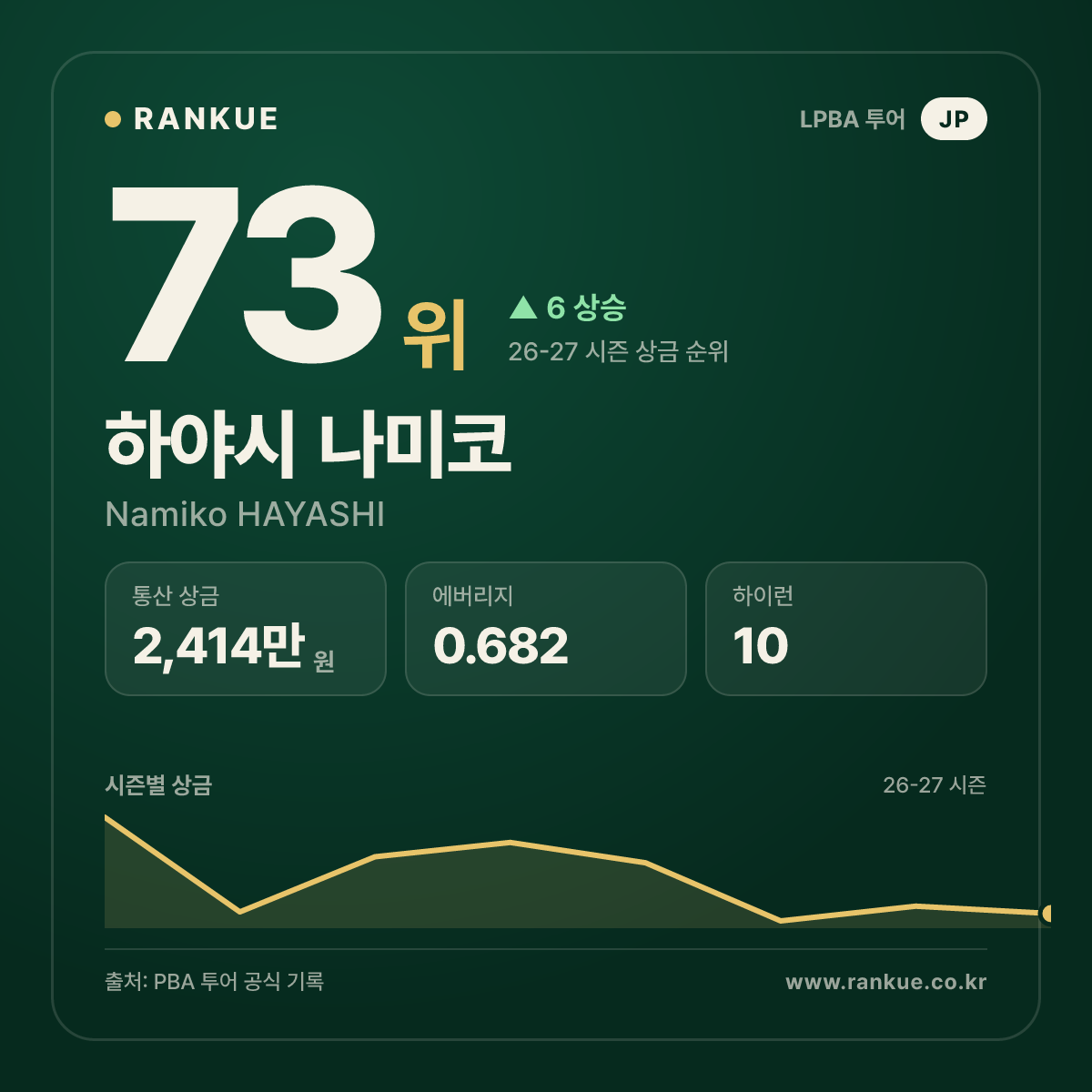This screenshot has height=1092, width=1092.
Task: Click the 0.682 average value
Action: click(x=500, y=646)
